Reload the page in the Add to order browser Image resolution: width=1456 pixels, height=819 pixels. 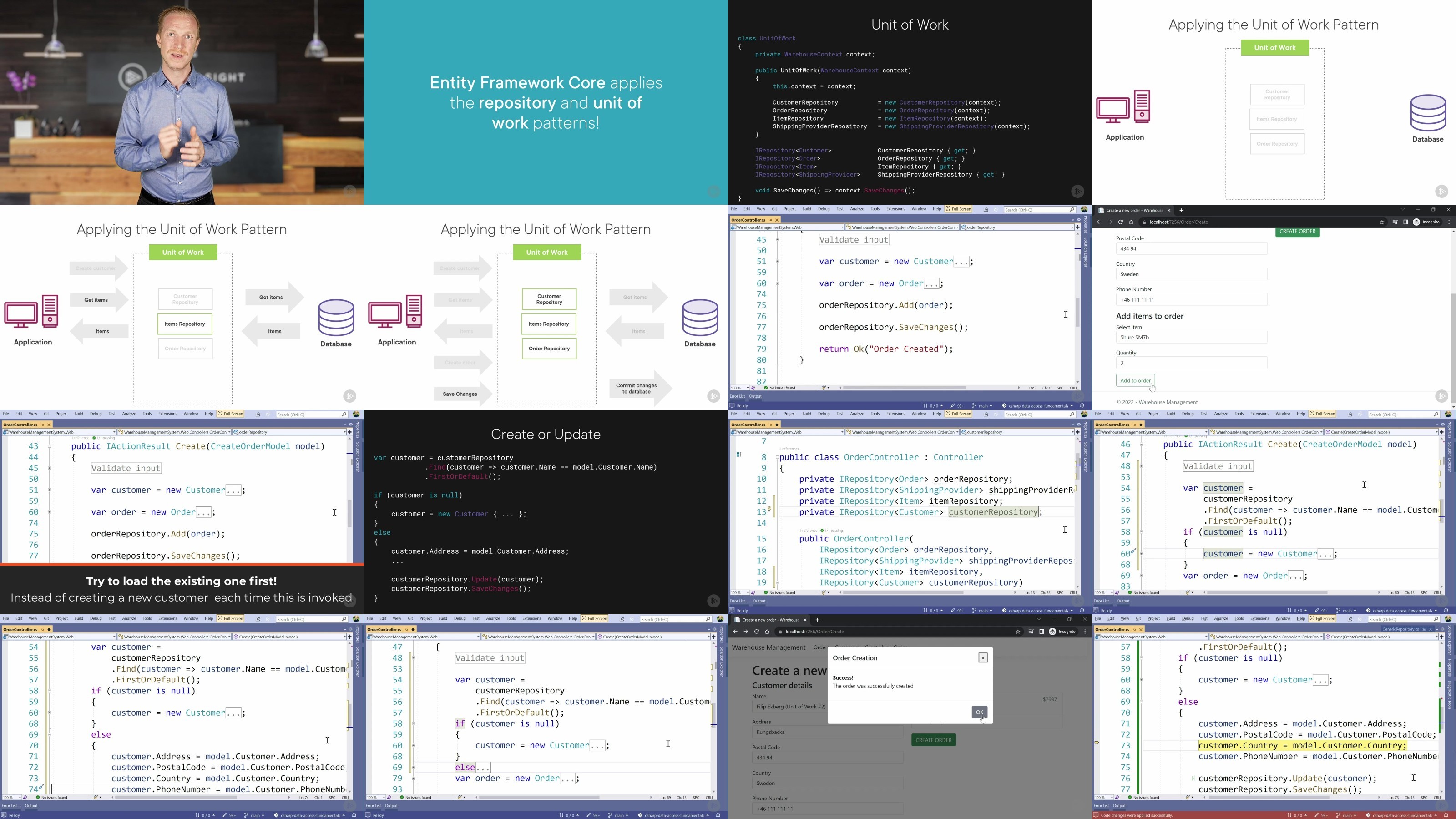click(x=1120, y=222)
